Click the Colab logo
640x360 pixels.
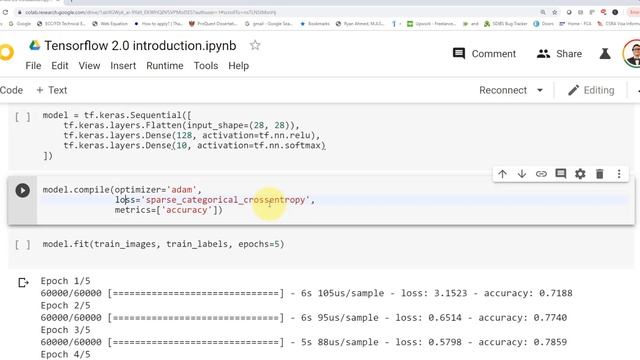click(6, 52)
